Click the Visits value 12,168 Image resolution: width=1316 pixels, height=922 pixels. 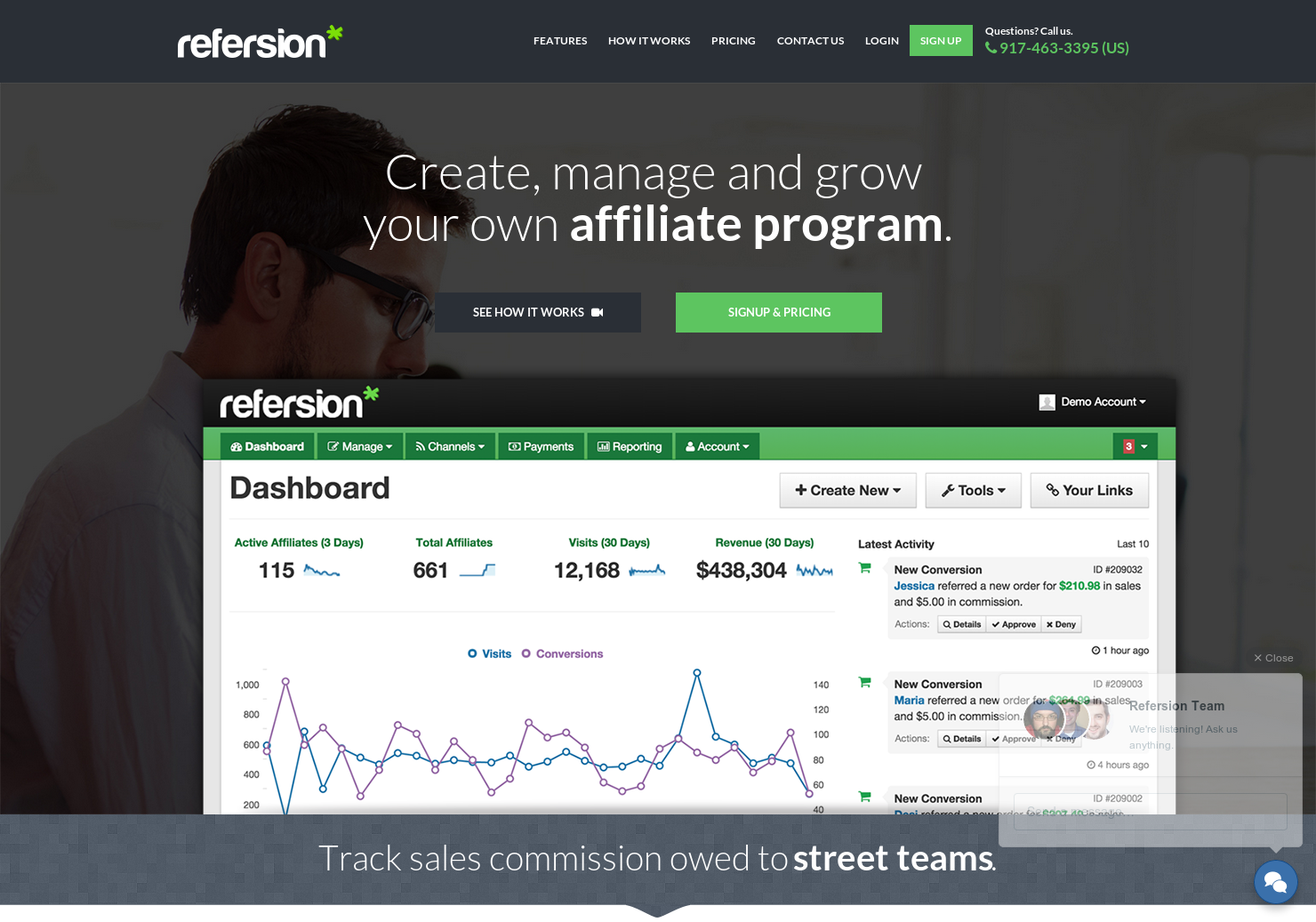(x=587, y=571)
